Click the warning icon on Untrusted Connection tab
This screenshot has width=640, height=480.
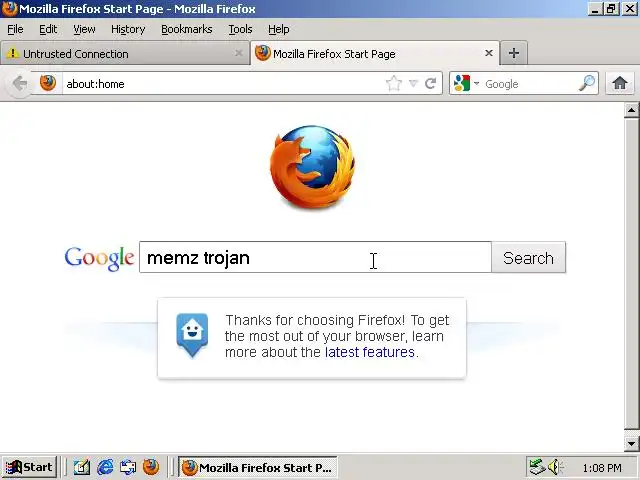13,53
